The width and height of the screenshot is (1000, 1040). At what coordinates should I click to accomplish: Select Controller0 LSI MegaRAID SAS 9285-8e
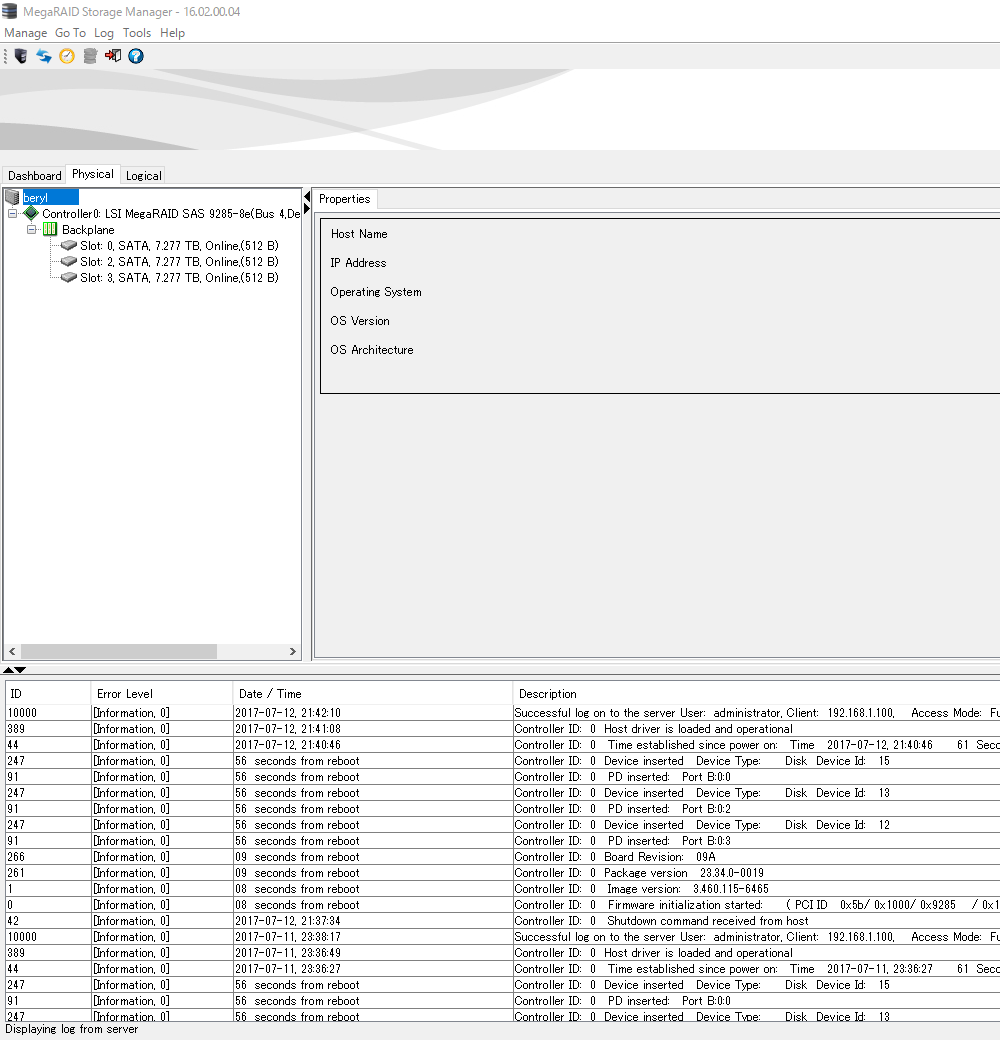coord(171,214)
